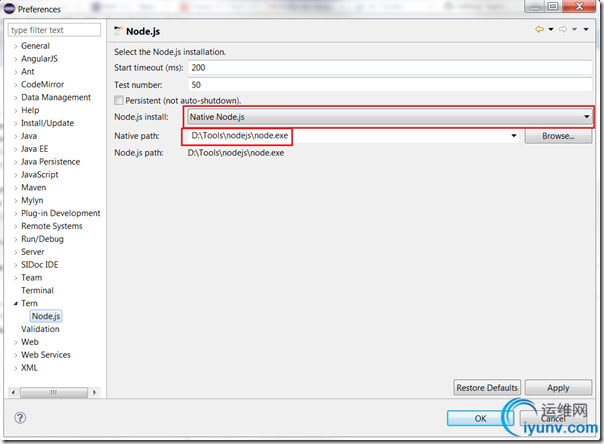Click the Node.js path value text

click(236, 153)
